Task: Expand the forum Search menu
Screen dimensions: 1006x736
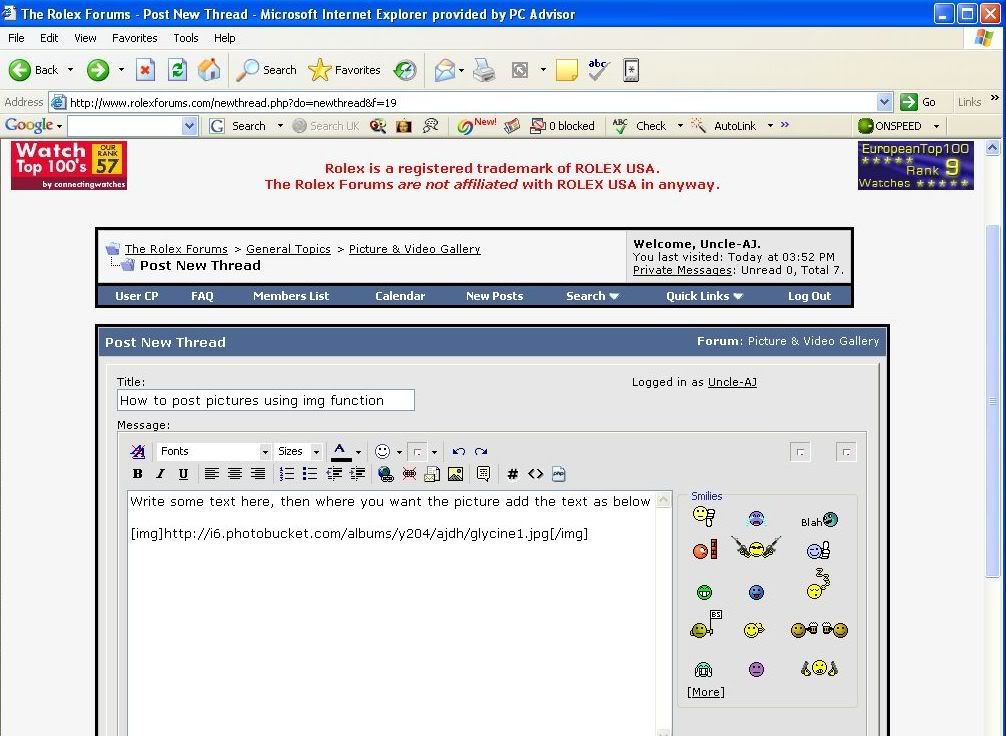Action: tap(592, 296)
